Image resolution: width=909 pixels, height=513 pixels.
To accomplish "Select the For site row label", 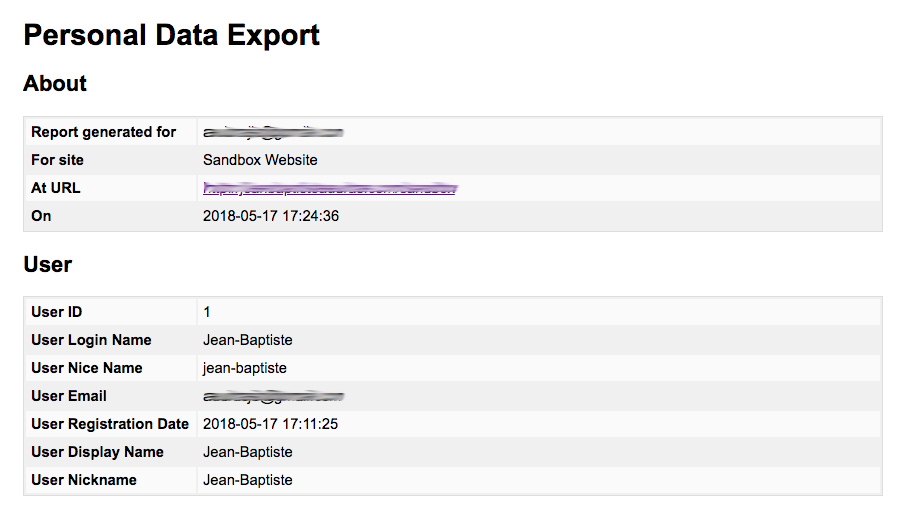I will point(58,160).
